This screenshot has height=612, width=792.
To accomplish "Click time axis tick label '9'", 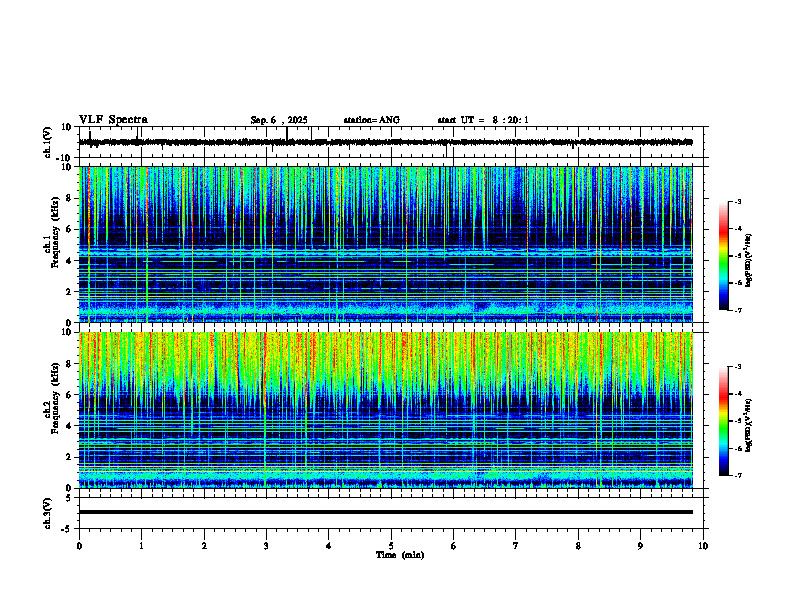I will click(x=640, y=546).
